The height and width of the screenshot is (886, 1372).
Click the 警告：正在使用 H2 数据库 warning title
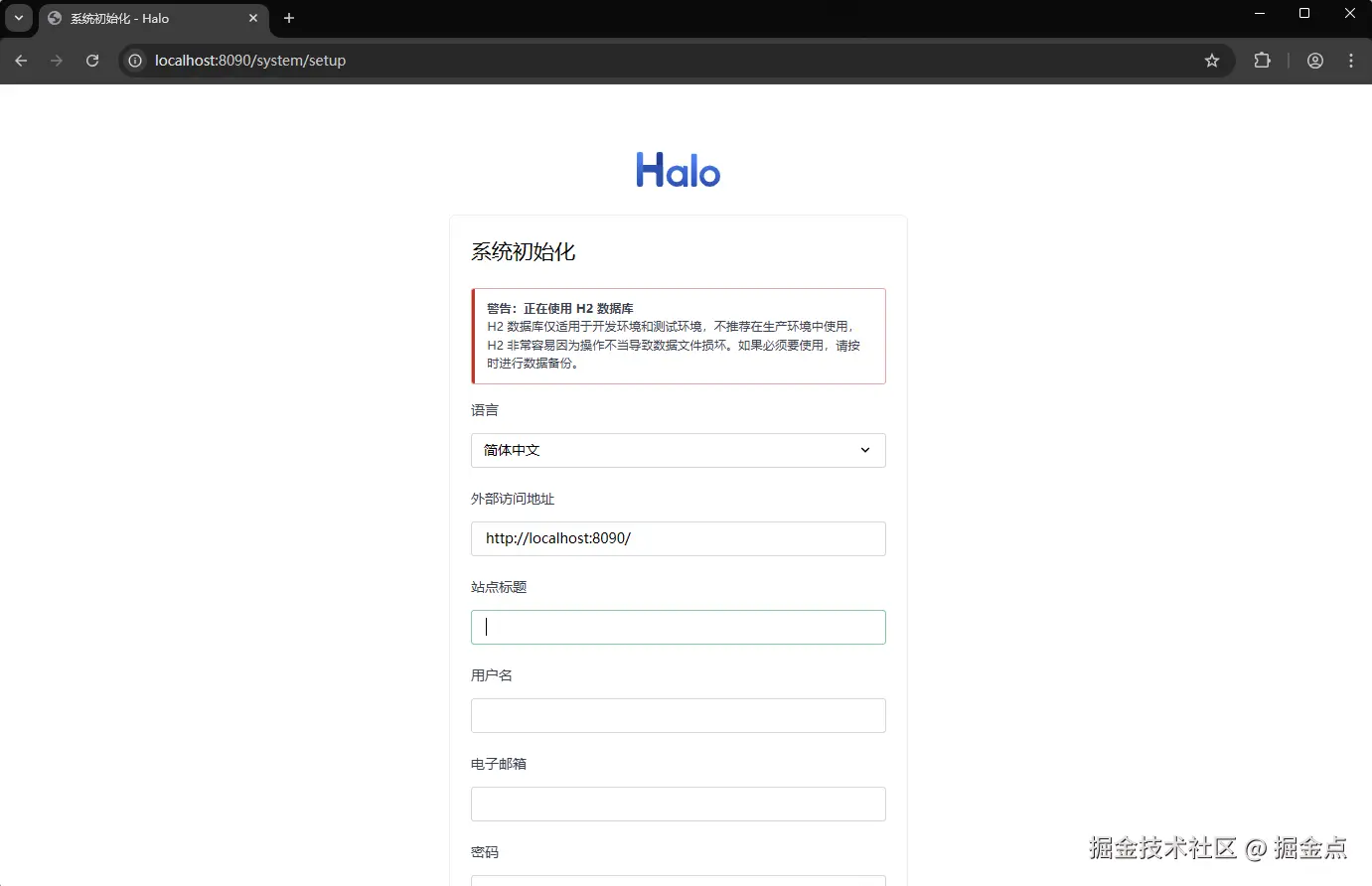click(x=560, y=308)
